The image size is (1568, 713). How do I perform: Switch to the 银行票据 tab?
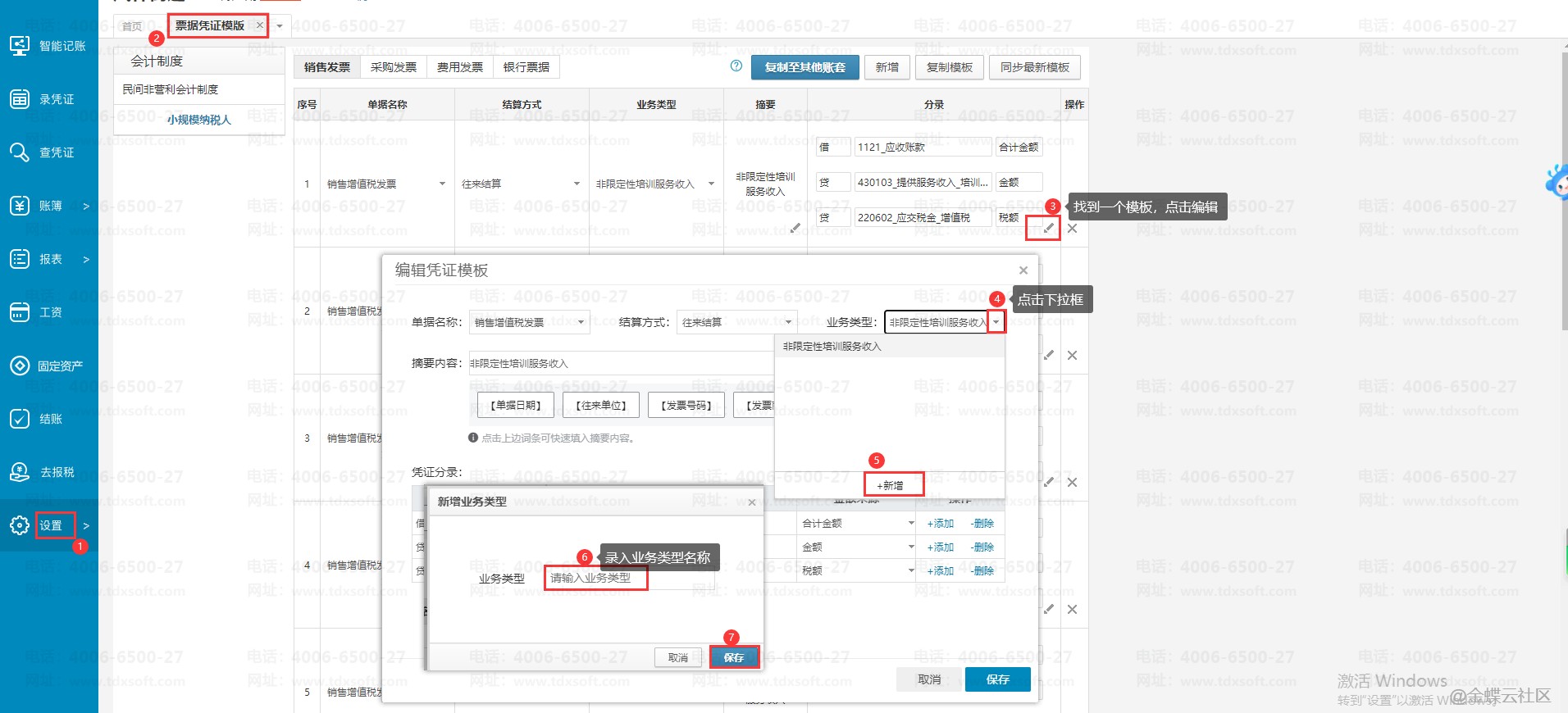pos(526,67)
